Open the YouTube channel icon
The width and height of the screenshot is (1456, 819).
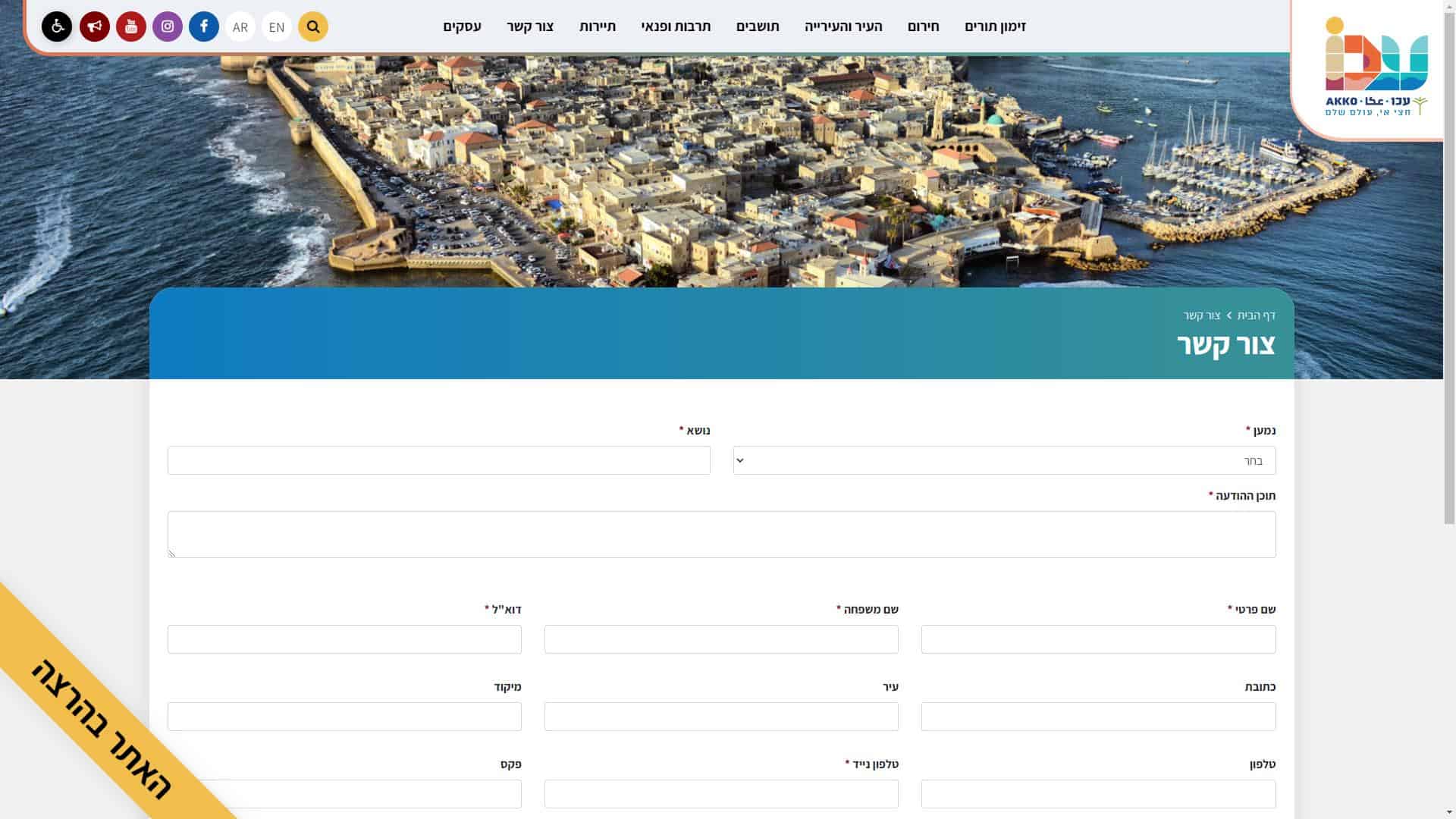[x=131, y=27]
